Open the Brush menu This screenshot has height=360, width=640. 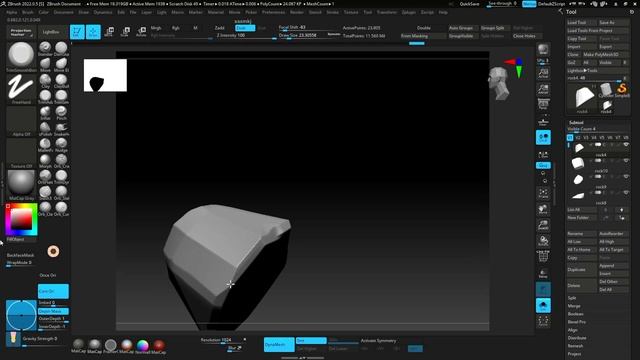[28, 12]
